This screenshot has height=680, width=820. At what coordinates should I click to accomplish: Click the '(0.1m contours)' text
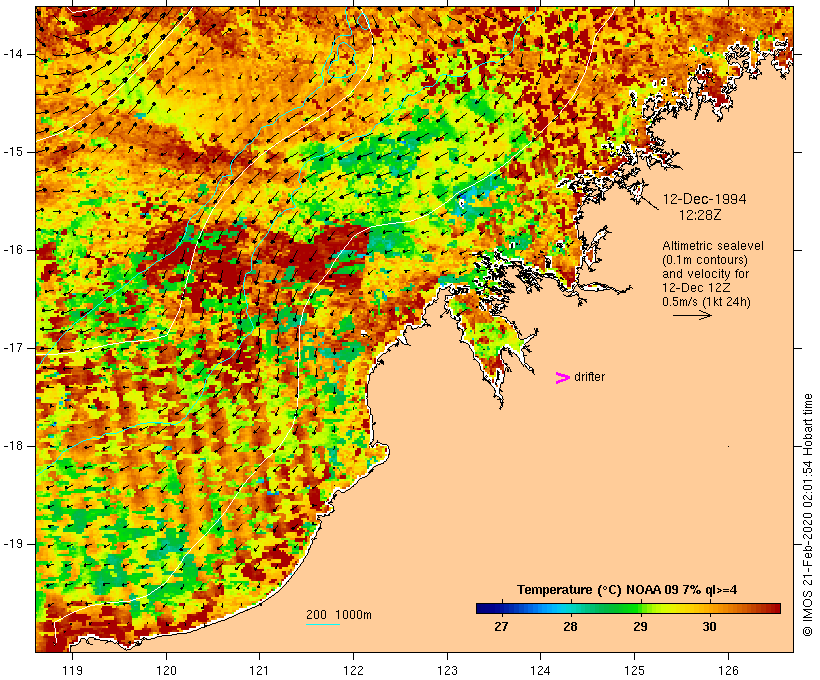tap(704, 260)
